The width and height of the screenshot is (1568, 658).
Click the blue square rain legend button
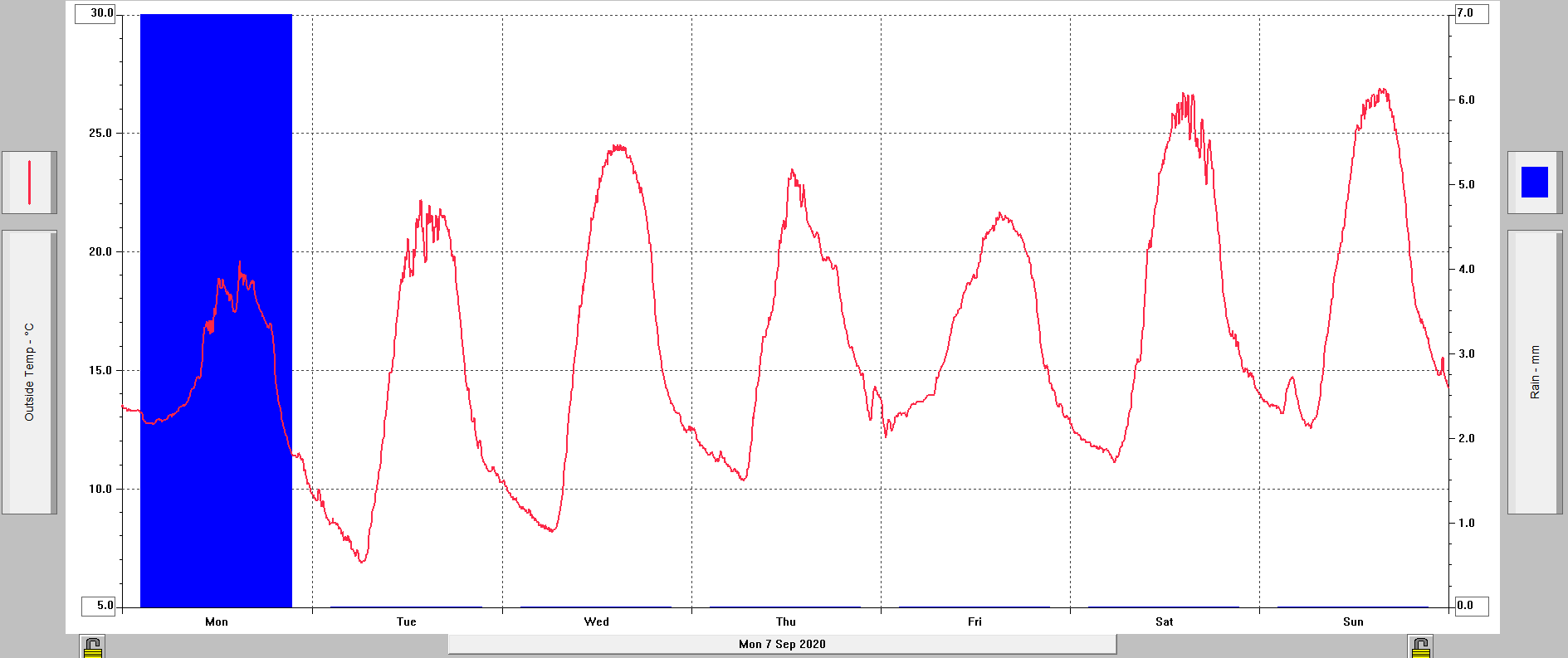pos(1534,183)
